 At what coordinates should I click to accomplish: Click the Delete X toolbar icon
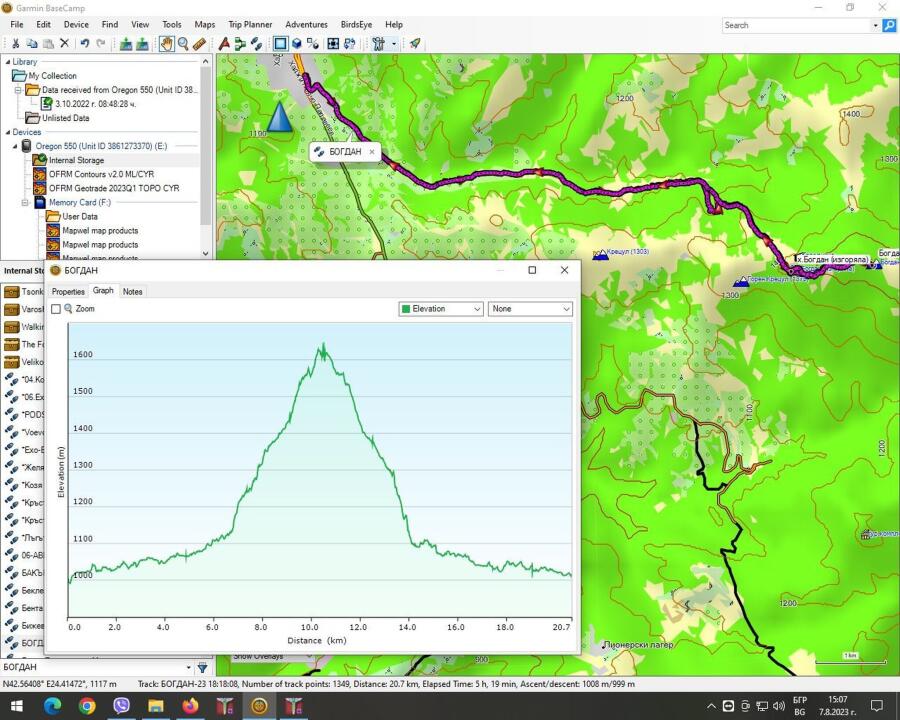(x=64, y=44)
